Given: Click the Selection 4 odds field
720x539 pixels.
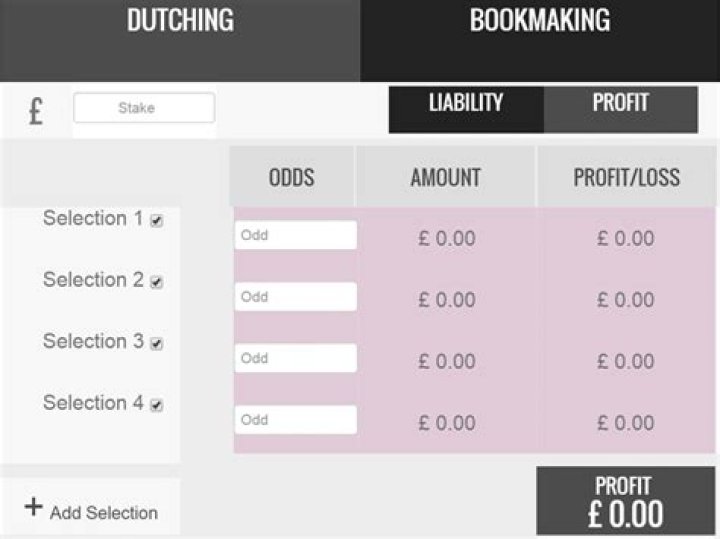Looking at the screenshot, I should click(295, 420).
